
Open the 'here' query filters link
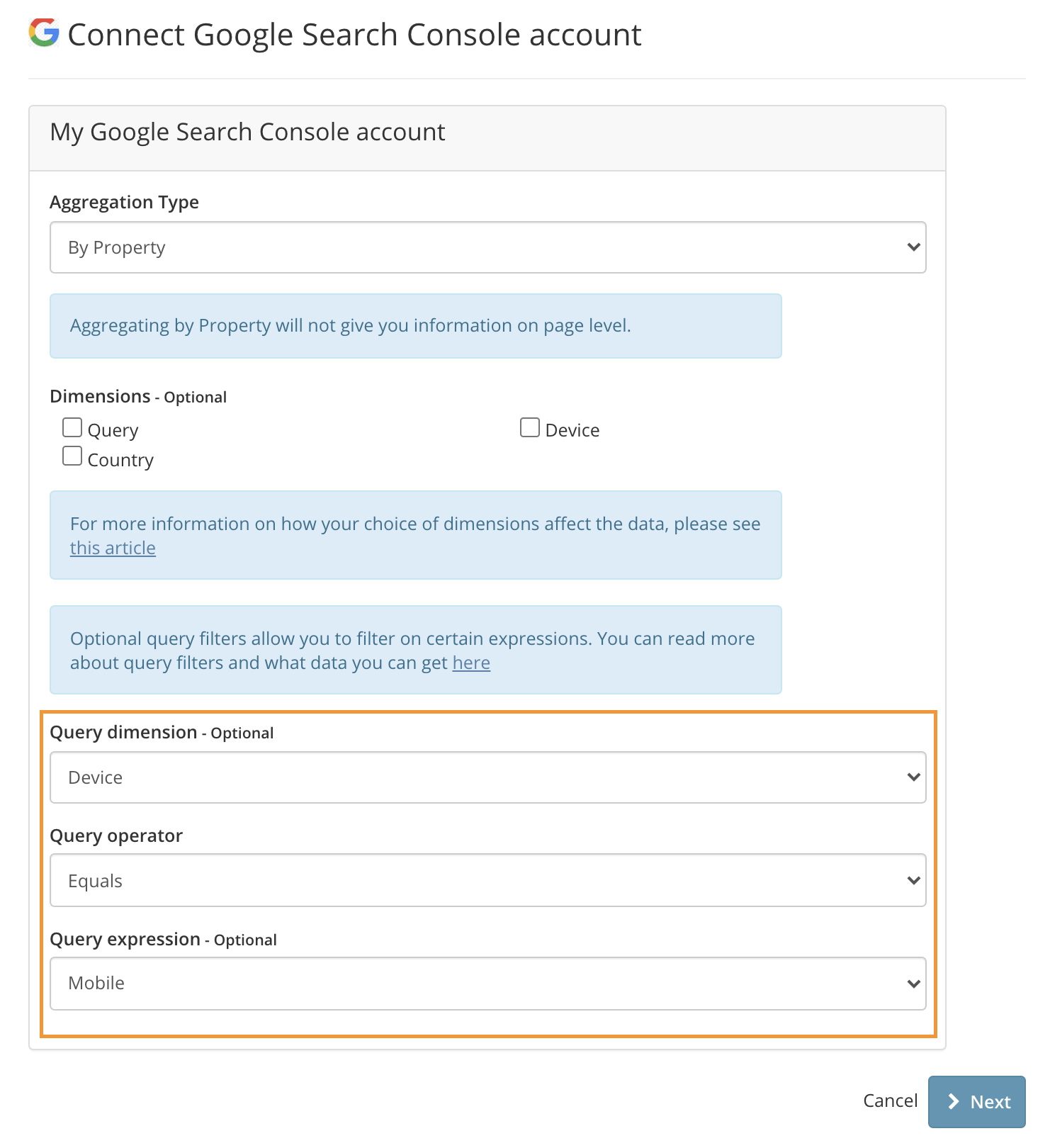pyautogui.click(x=471, y=663)
